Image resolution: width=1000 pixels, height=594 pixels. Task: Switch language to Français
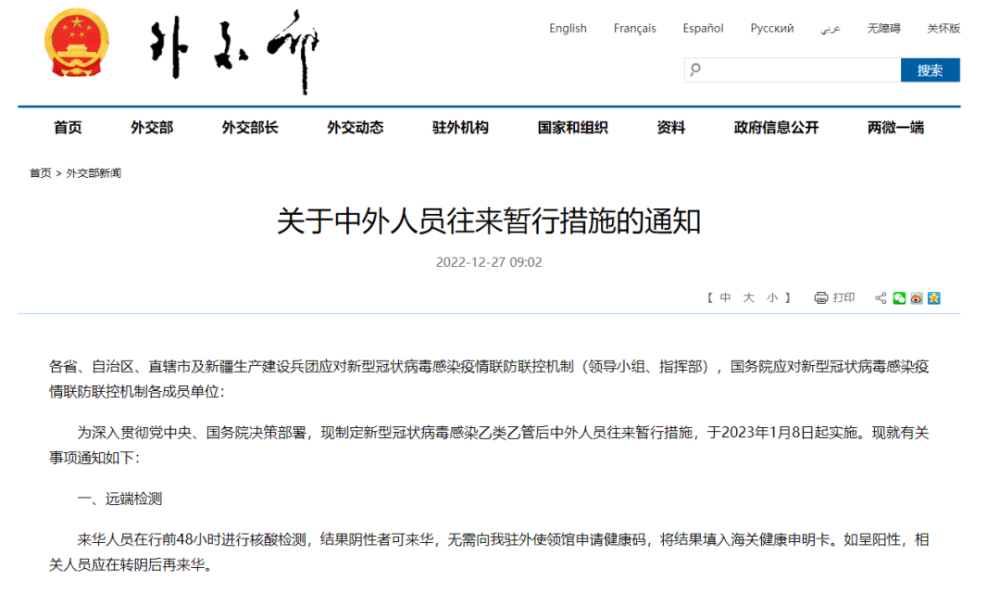(x=635, y=28)
